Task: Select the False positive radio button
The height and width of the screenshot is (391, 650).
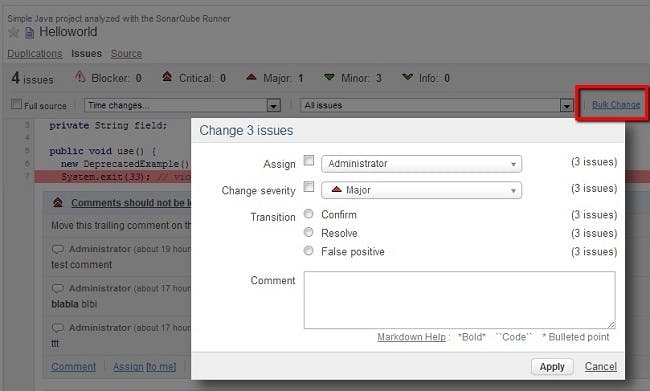Action: (308, 250)
